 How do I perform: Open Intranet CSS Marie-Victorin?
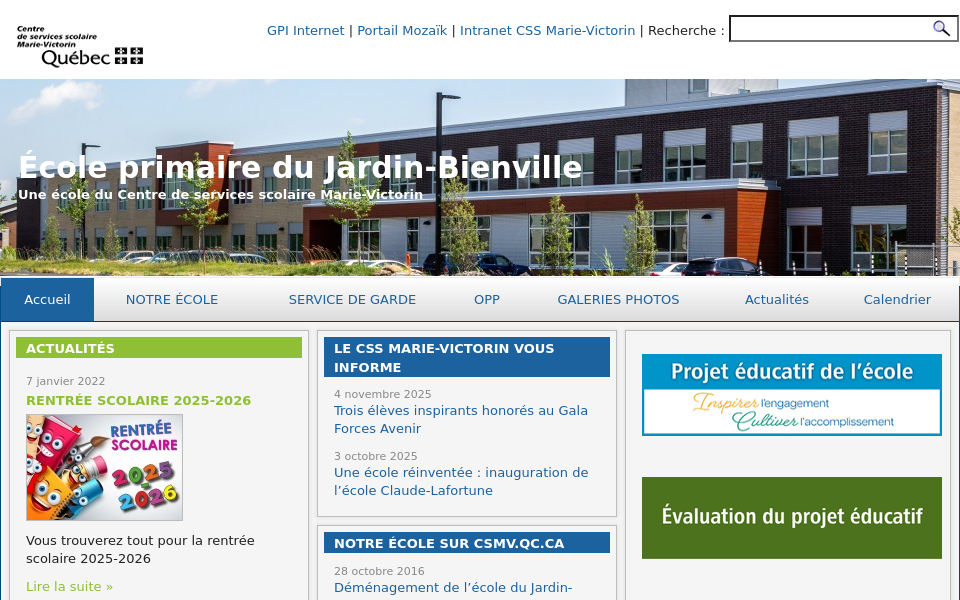(547, 30)
